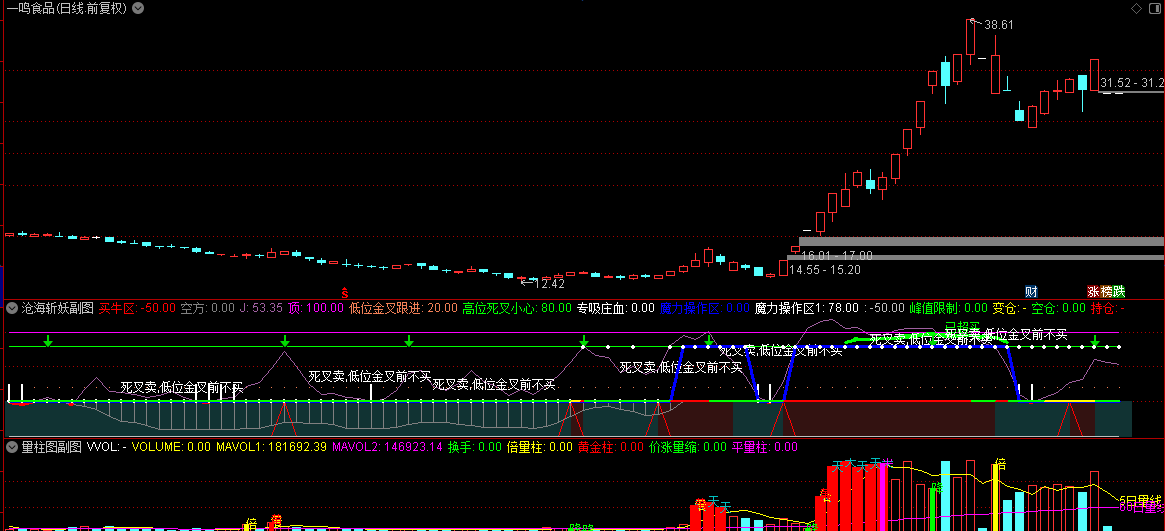Click the 空方: 0.00 value
Image resolution: width=1165 pixels, height=531 pixels.
(x=208, y=307)
